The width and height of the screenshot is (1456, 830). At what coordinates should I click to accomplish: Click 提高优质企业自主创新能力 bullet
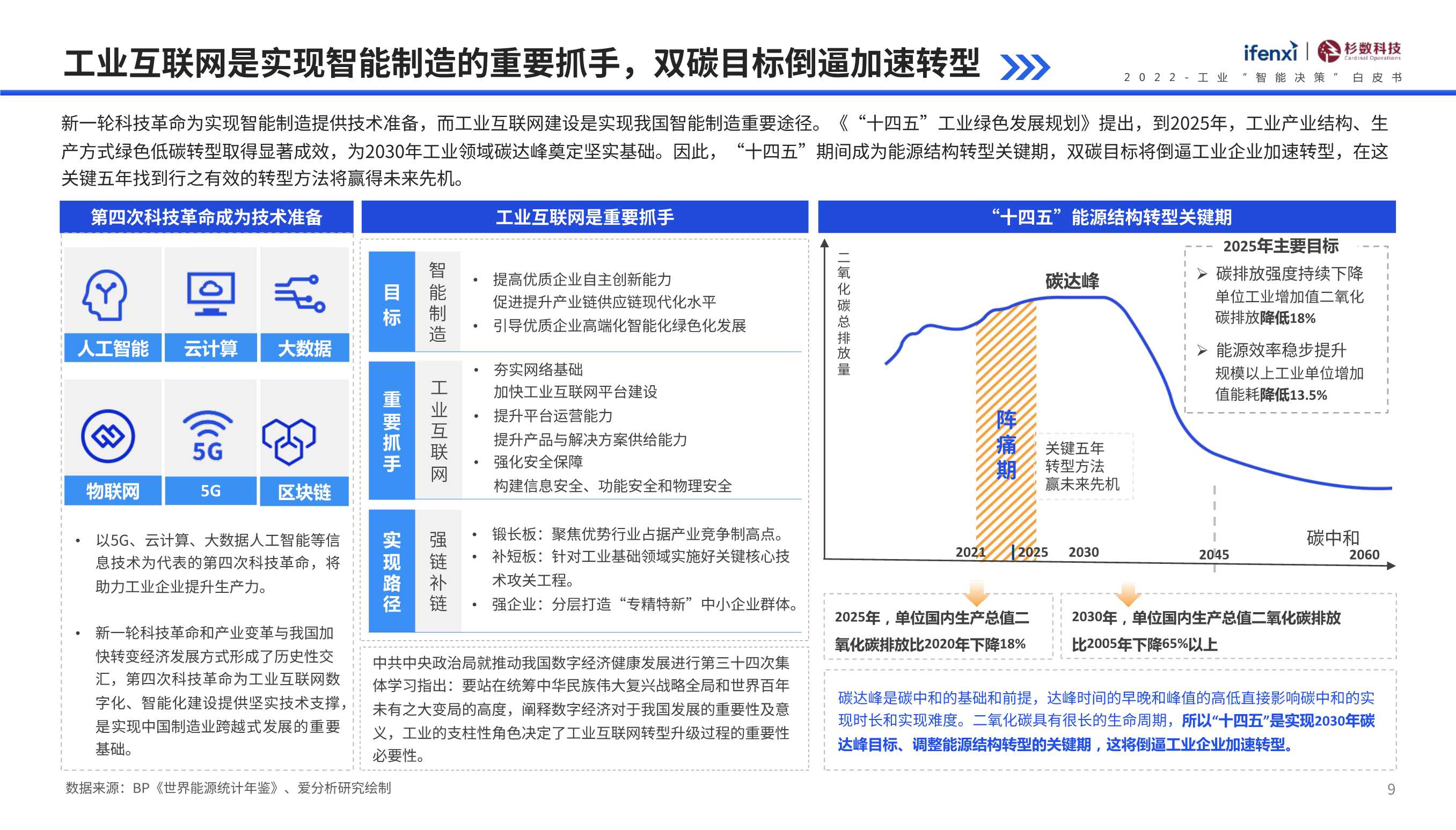(x=582, y=280)
